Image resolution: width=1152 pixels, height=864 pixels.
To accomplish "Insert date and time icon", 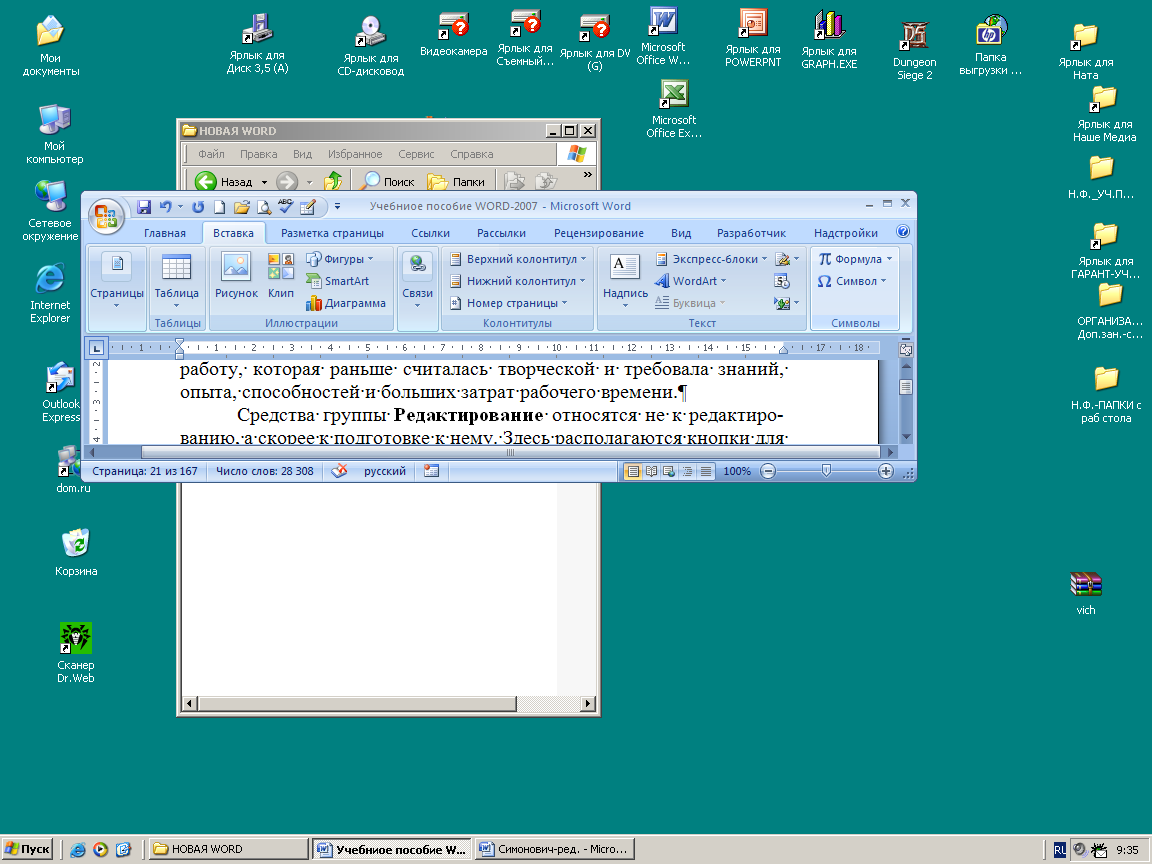I will (782, 281).
